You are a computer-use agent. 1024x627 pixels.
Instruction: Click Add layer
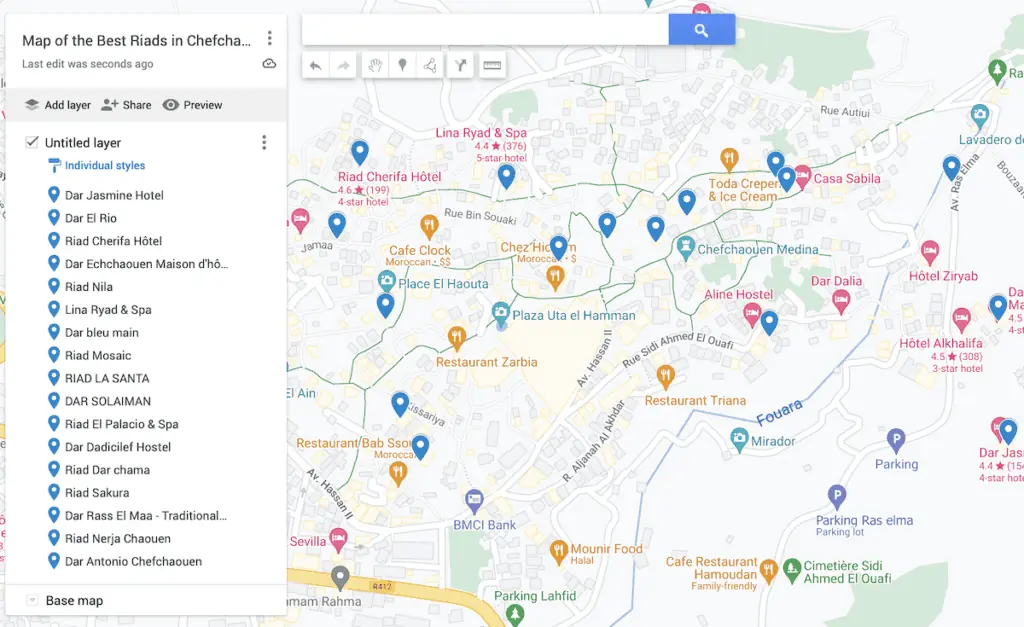[x=57, y=105]
